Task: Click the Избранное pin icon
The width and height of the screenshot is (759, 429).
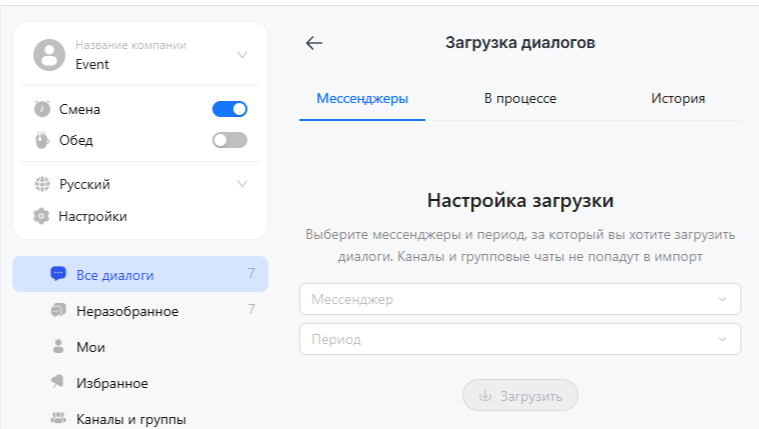Action: tap(58, 383)
